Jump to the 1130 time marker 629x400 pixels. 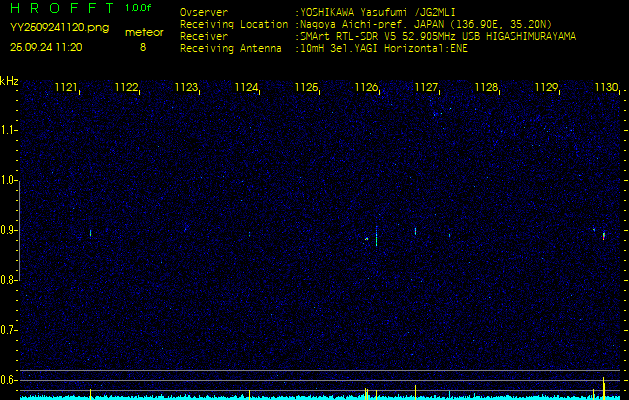click(606, 88)
